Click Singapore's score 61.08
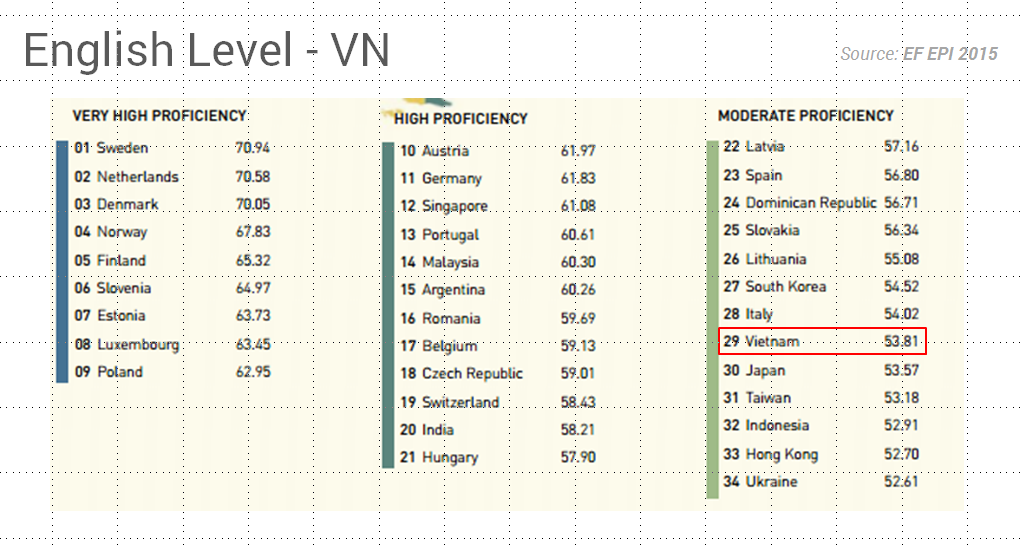This screenshot has width=1023, height=549. [x=578, y=206]
